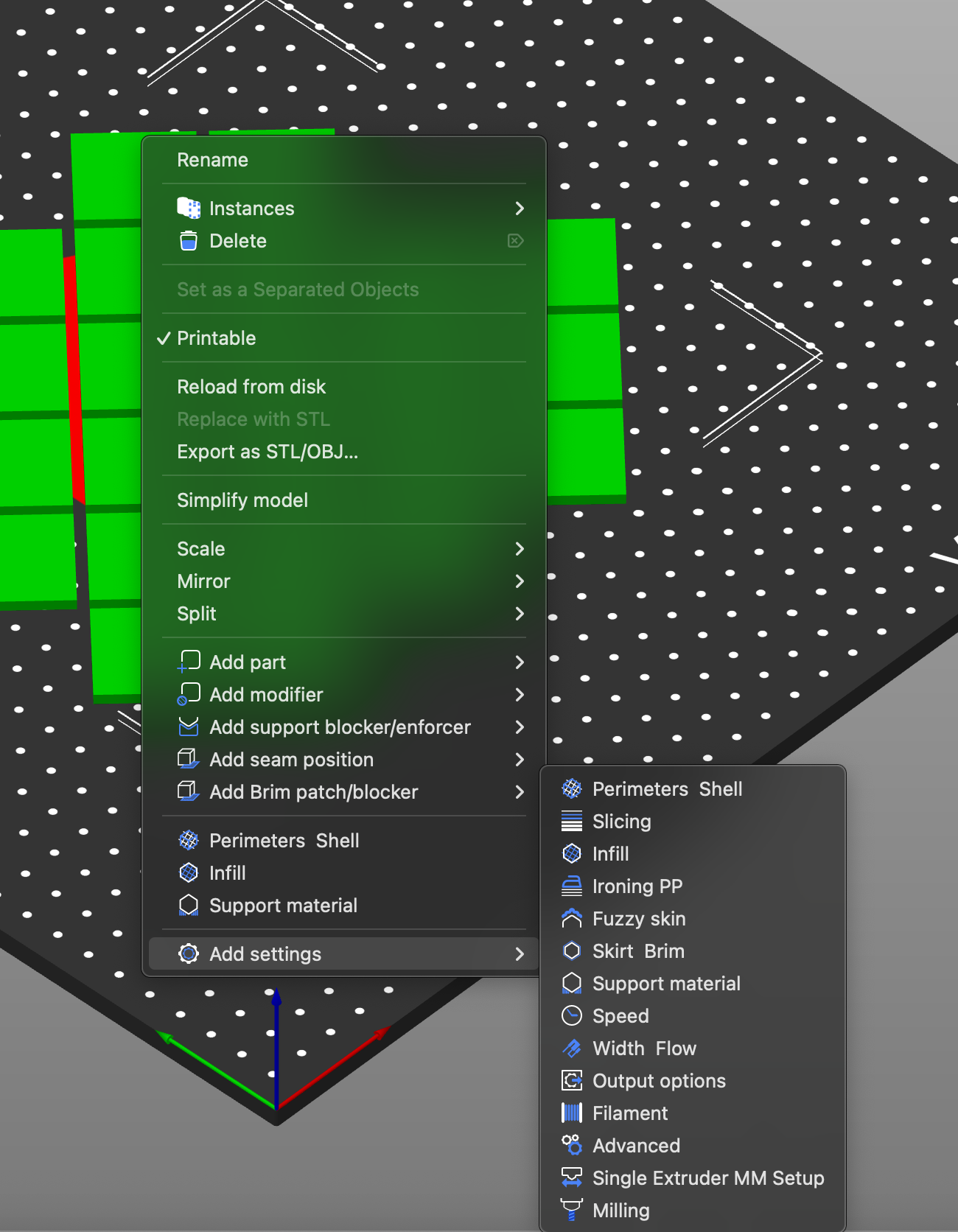The width and height of the screenshot is (958, 1232).
Task: Click the Slicing layers icon in the submenu
Action: (x=572, y=821)
